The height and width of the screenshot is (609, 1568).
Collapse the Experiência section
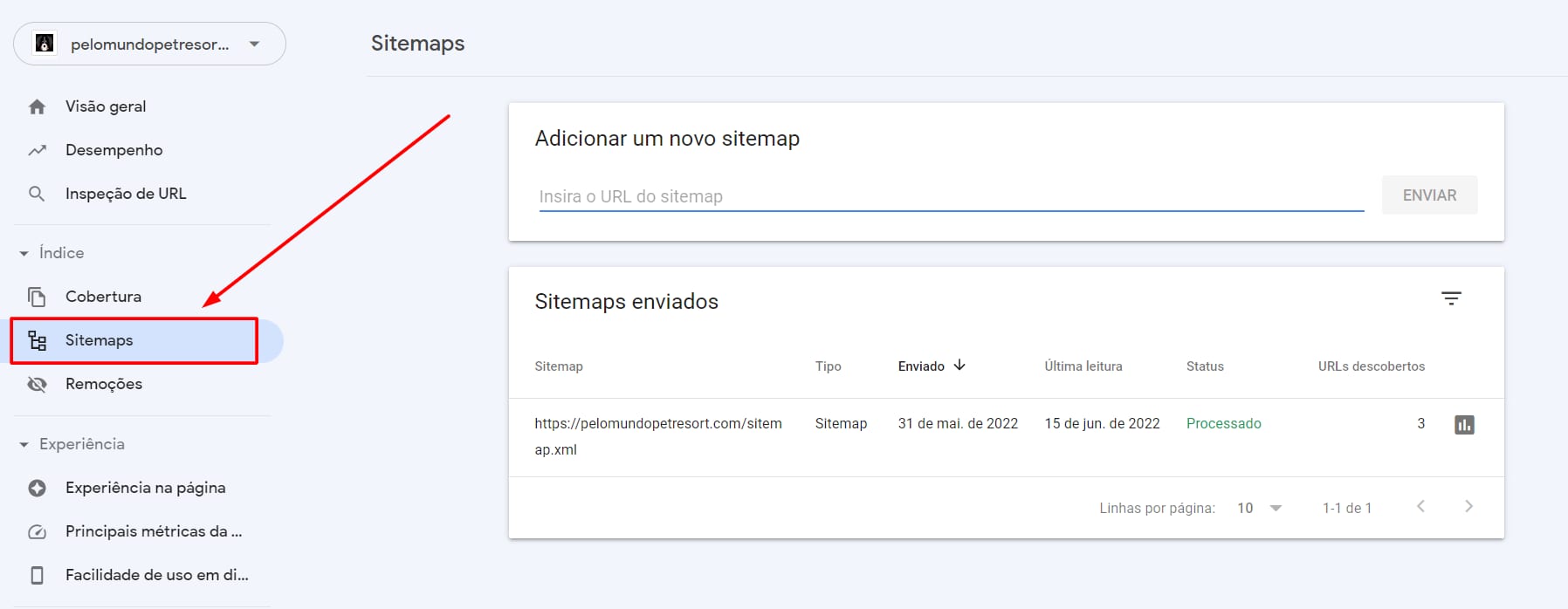click(x=24, y=445)
